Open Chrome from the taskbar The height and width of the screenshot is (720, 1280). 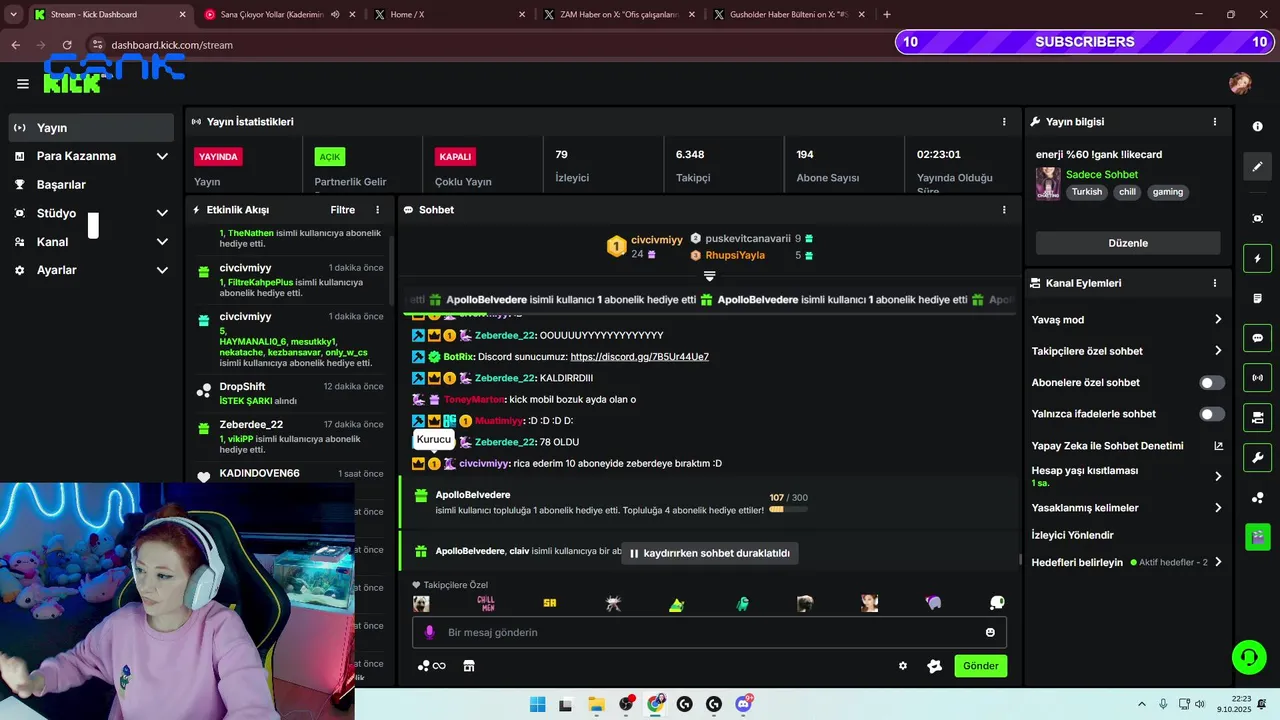[655, 704]
